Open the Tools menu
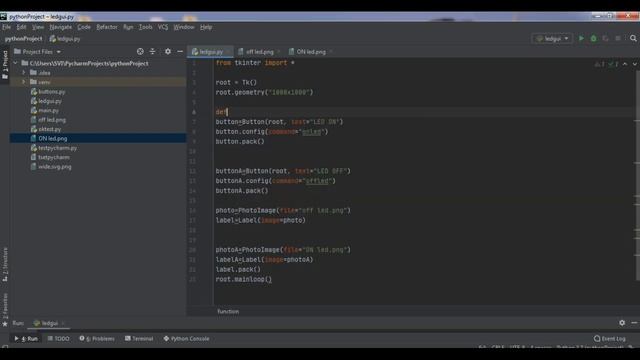 pyautogui.click(x=145, y=27)
